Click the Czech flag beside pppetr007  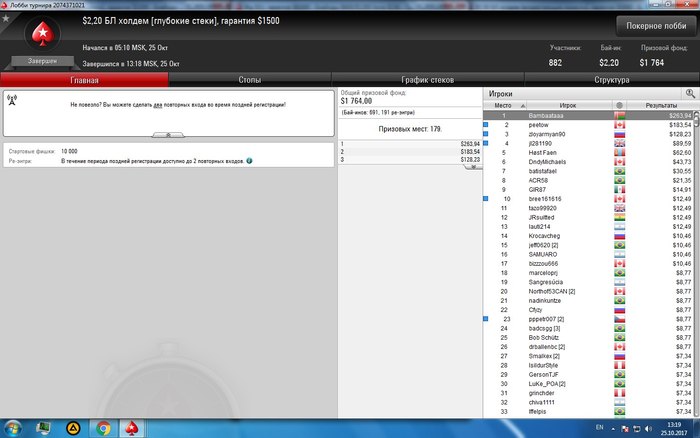(619, 319)
